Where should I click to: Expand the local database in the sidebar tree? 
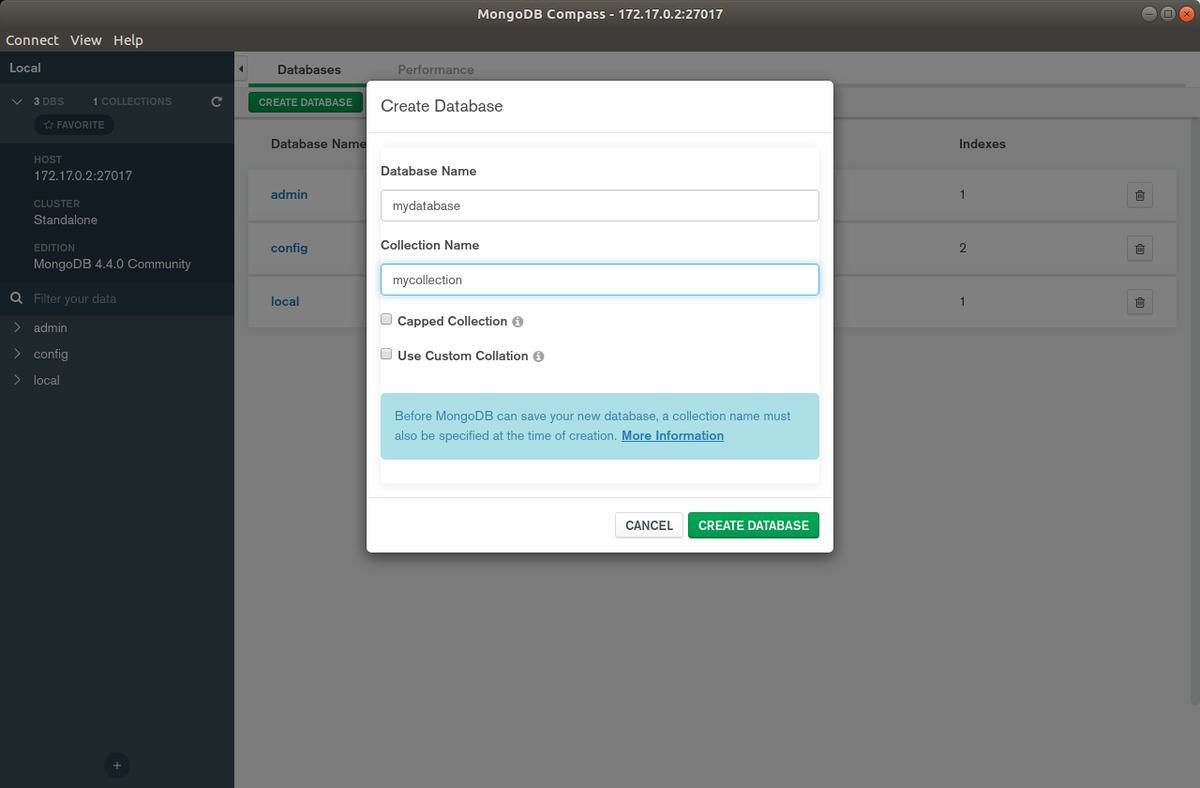tap(17, 380)
